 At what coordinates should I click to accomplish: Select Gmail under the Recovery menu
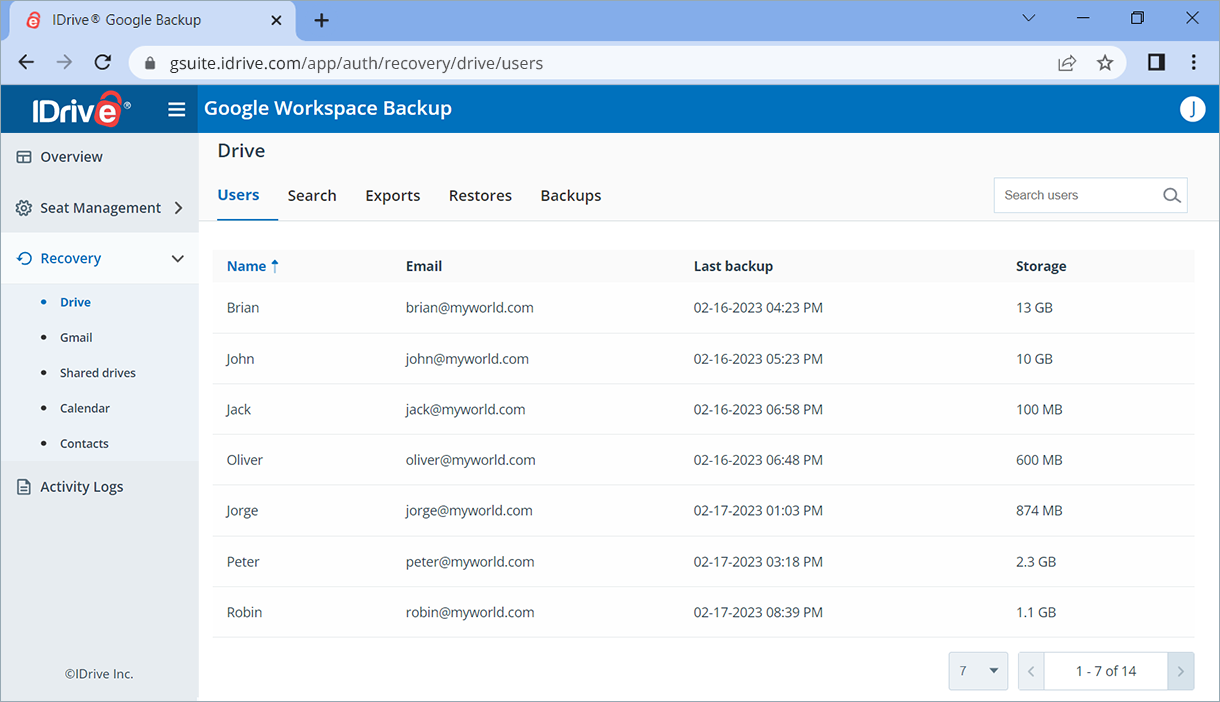click(76, 337)
